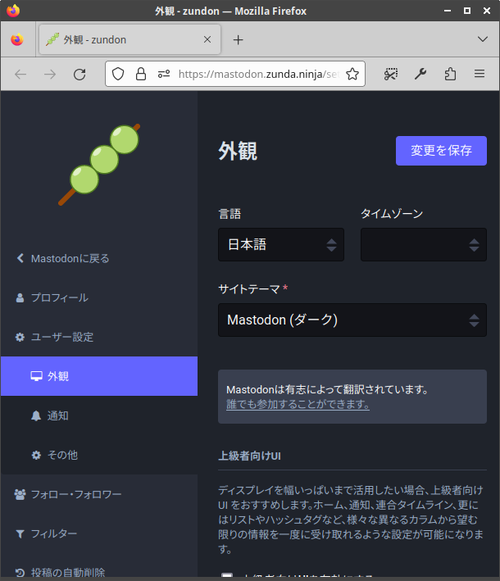
Task: Click the site security padlock icon
Action: pos(140,74)
